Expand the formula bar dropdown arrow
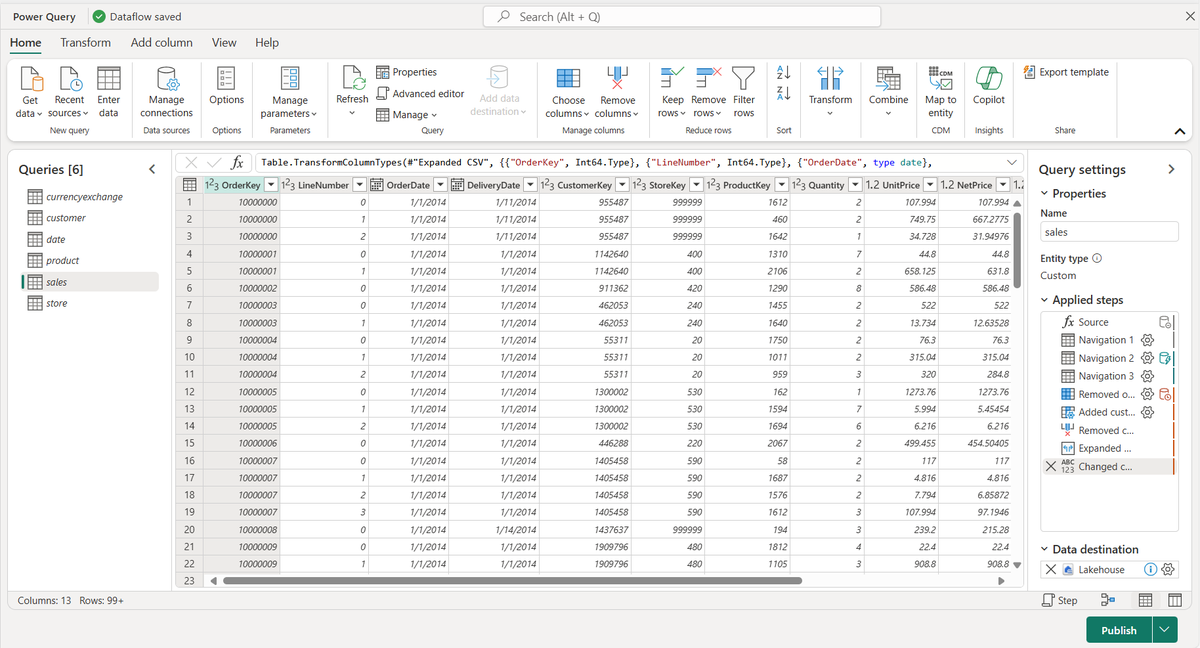Screen dimensions: 1200x648 (x=1010, y=162)
